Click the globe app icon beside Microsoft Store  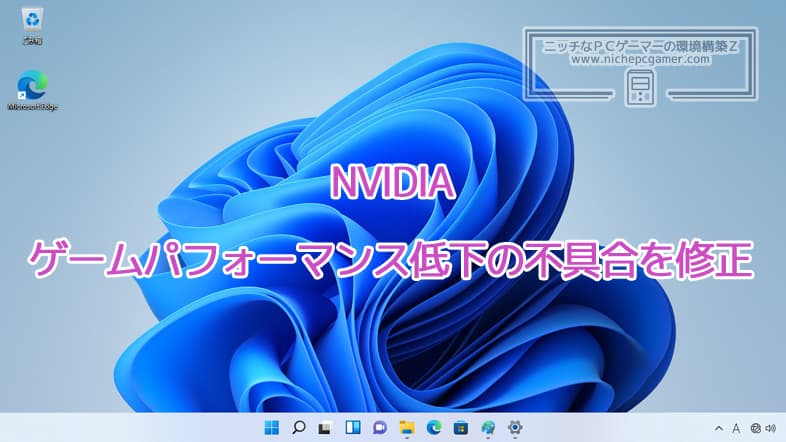pyautogui.click(x=488, y=428)
